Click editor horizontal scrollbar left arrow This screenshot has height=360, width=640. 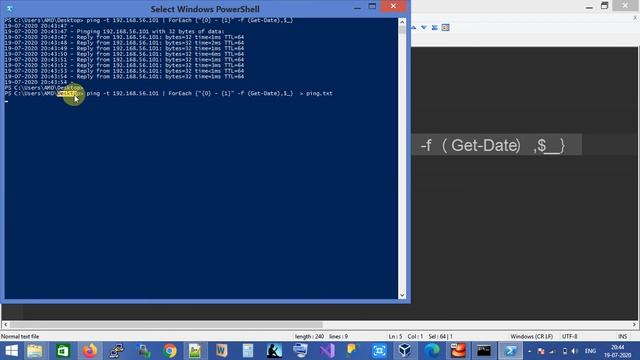click(5, 325)
